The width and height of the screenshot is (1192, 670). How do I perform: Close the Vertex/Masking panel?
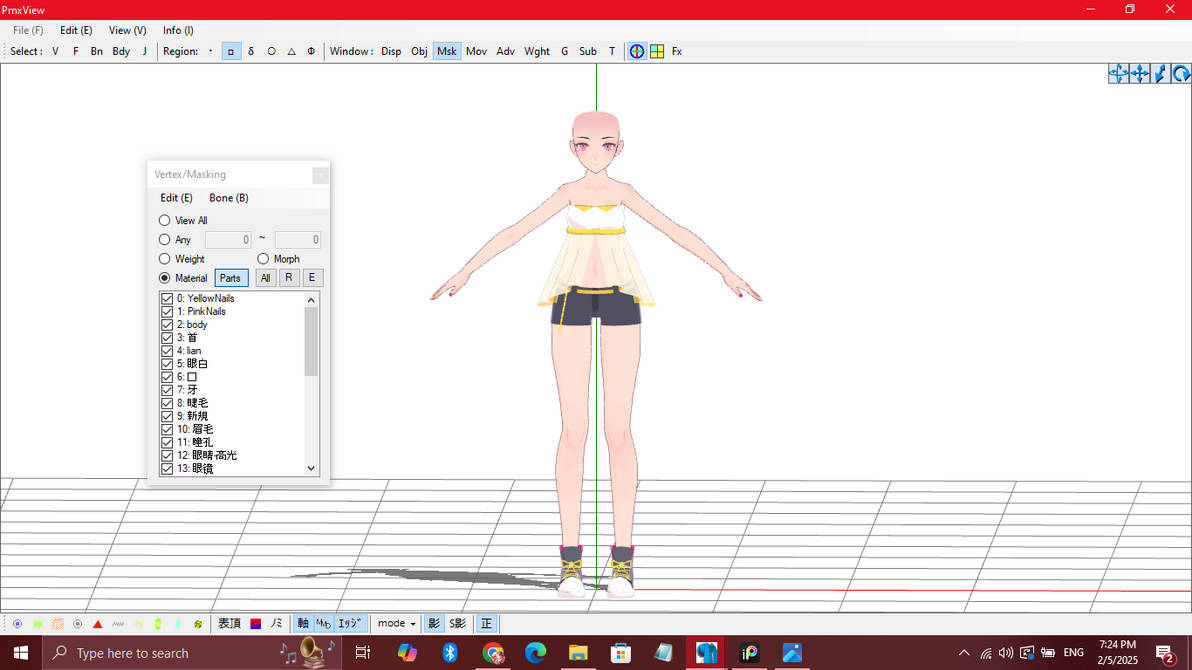coord(320,175)
